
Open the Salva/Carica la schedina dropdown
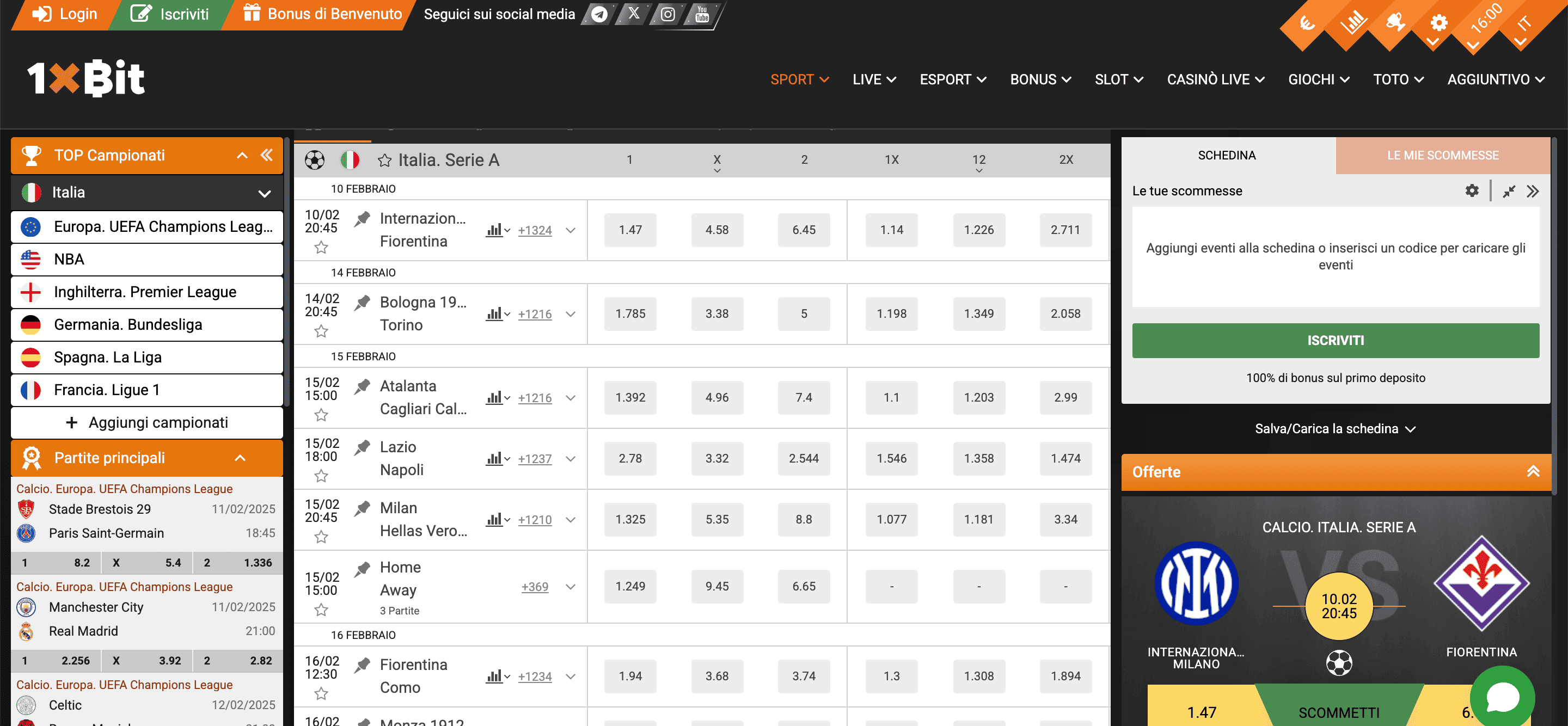(1336, 428)
